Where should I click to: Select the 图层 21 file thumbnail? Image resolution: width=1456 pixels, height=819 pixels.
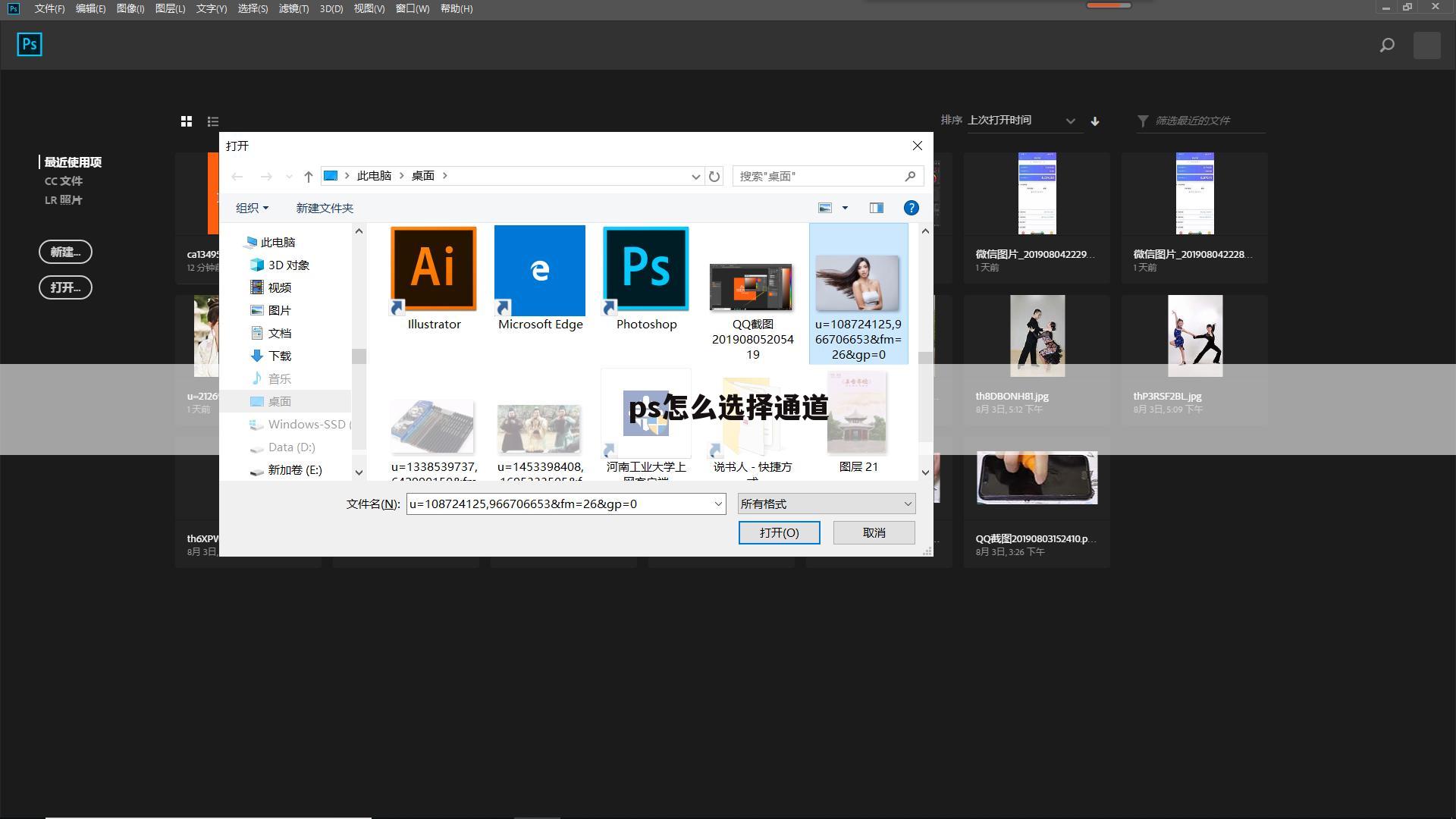[858, 413]
